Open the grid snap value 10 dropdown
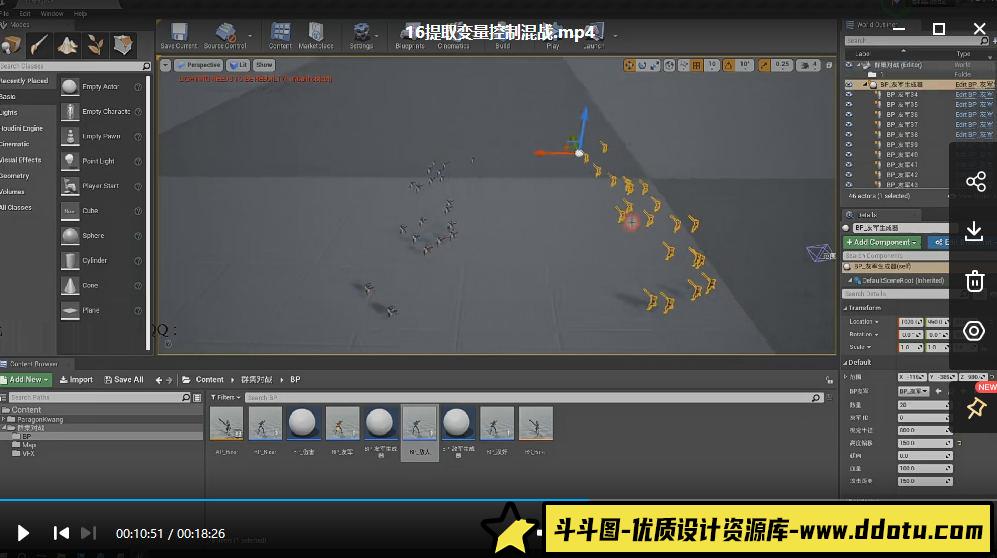 (712, 65)
